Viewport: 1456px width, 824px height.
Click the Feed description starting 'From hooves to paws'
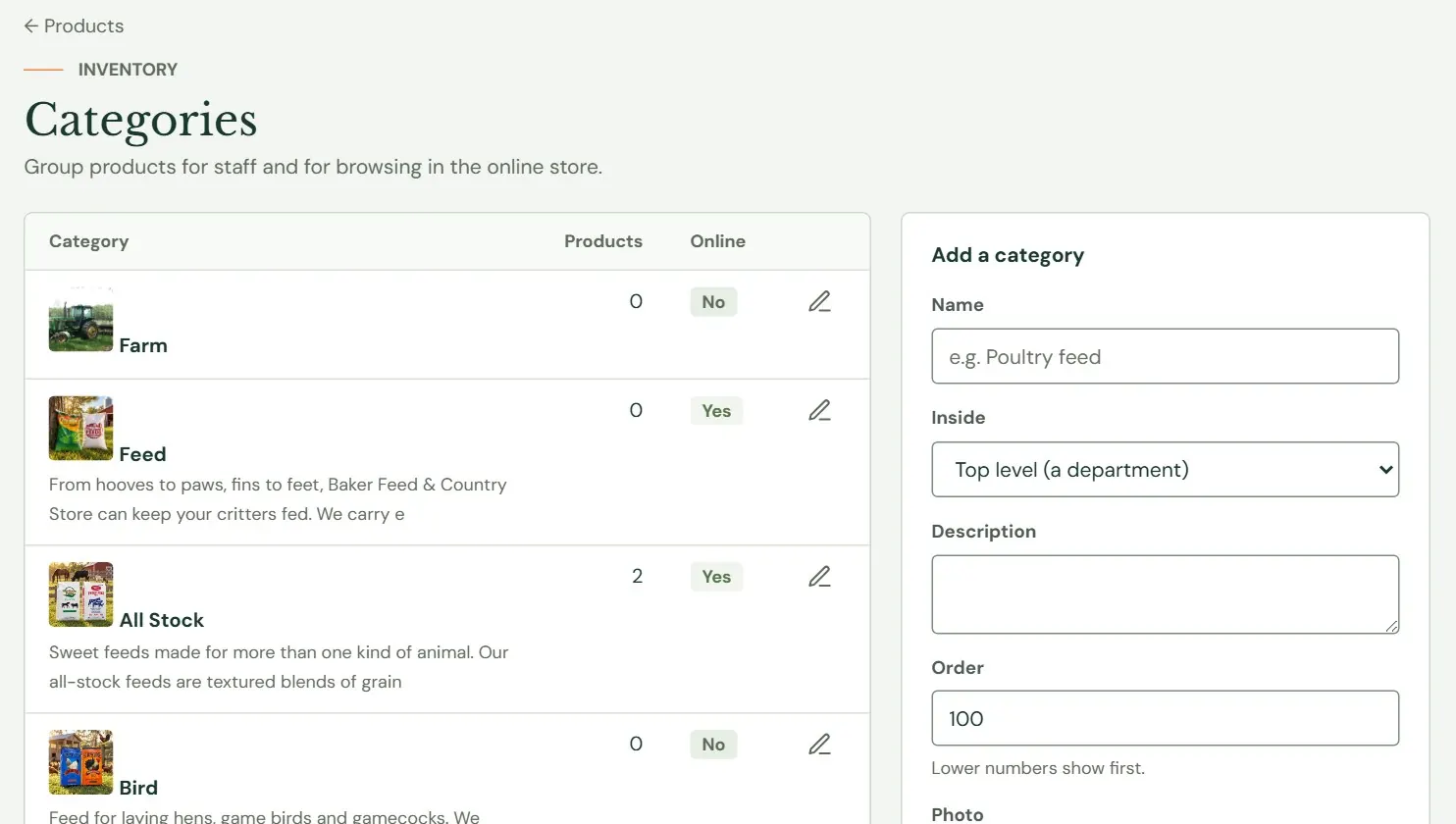pyautogui.click(x=278, y=499)
